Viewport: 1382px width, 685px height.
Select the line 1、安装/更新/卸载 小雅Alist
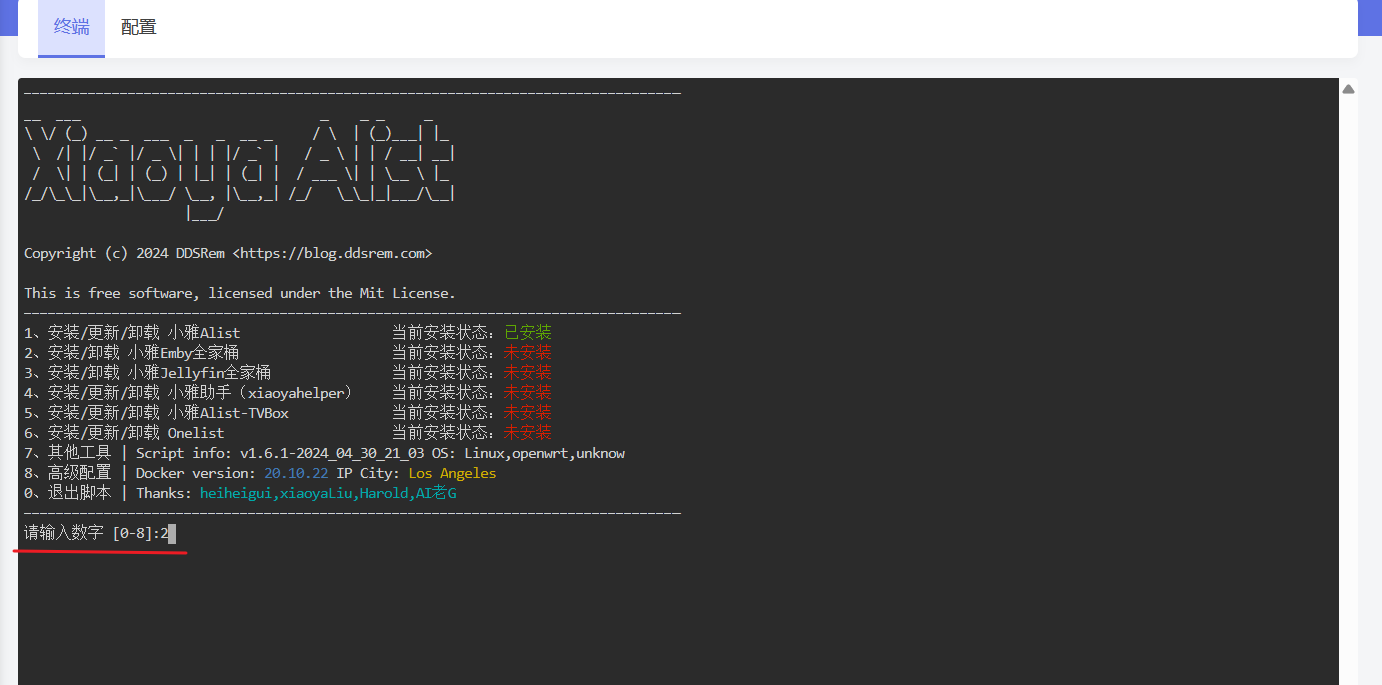(132, 333)
